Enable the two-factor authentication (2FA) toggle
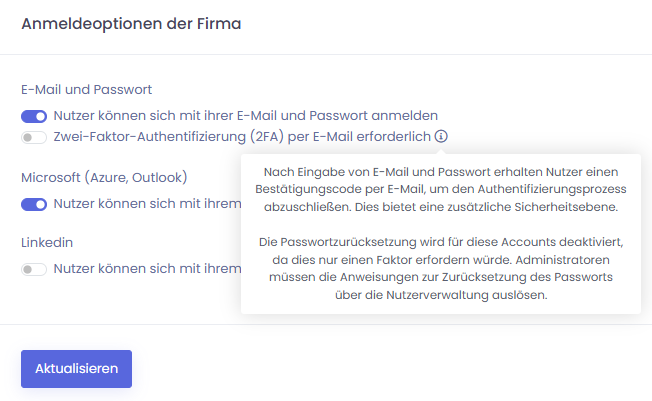652x401 pixels. 34,137
